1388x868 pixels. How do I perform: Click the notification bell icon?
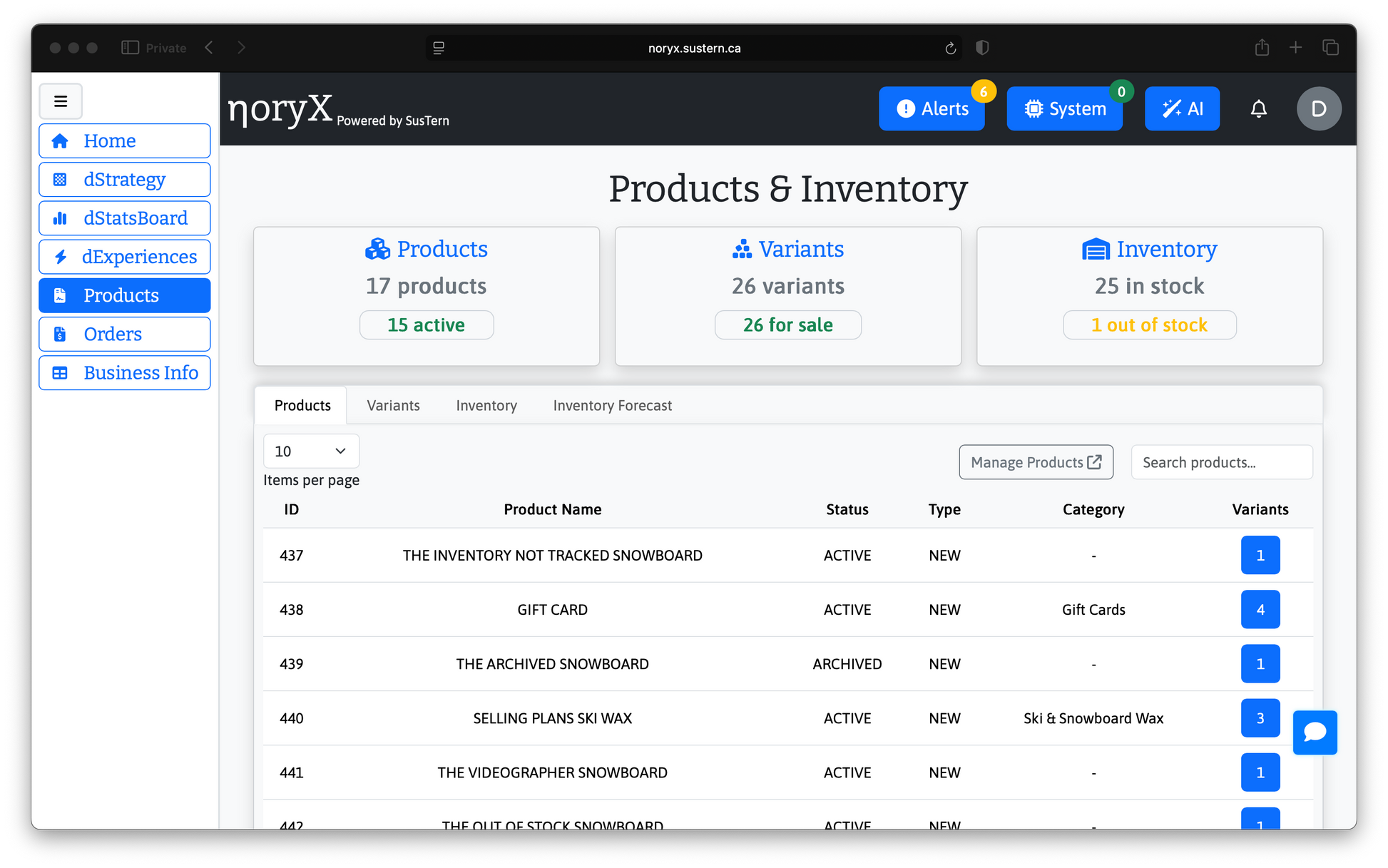point(1259,108)
